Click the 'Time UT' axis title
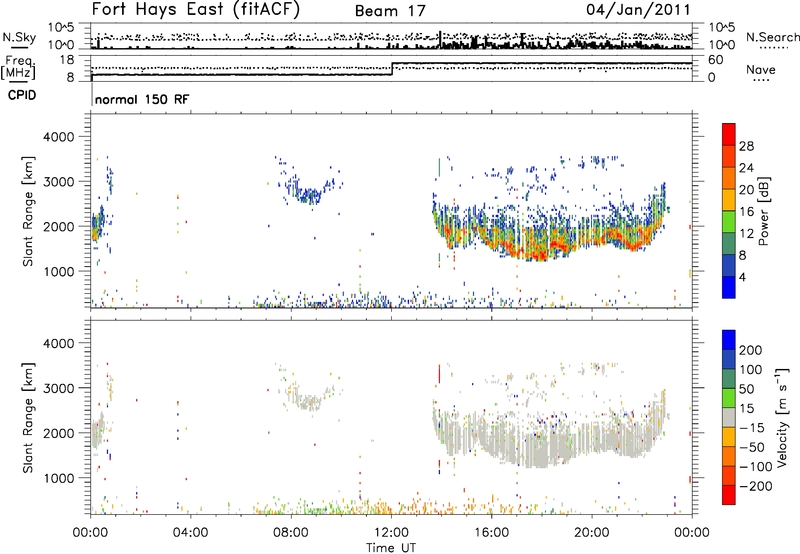Screen dimensions: 800x554 point(391,547)
